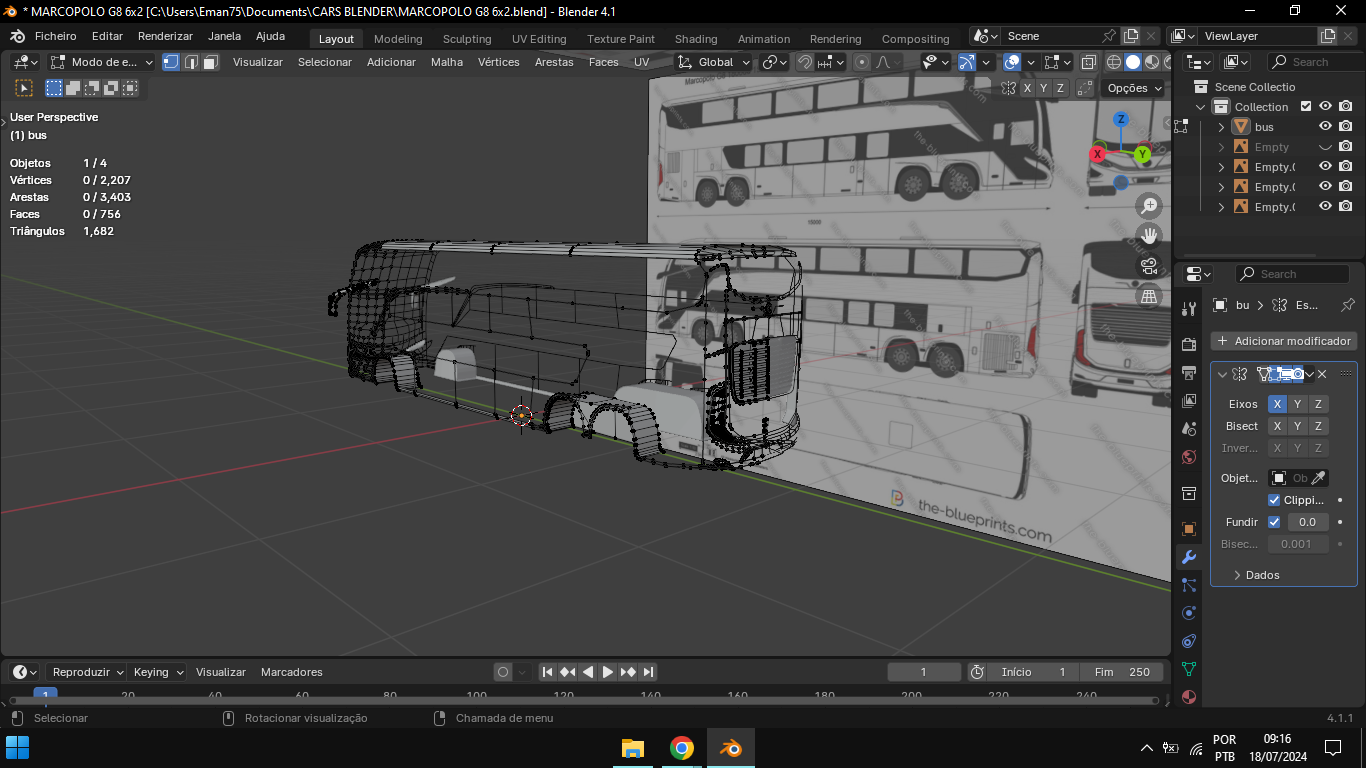Switch perspective/orthographic grid gizmo
Image resolution: width=1366 pixels, height=768 pixels.
[1150, 296]
